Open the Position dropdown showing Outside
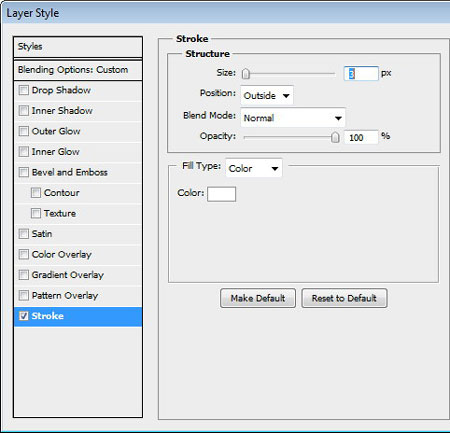This screenshot has height=433, width=450. pos(267,96)
